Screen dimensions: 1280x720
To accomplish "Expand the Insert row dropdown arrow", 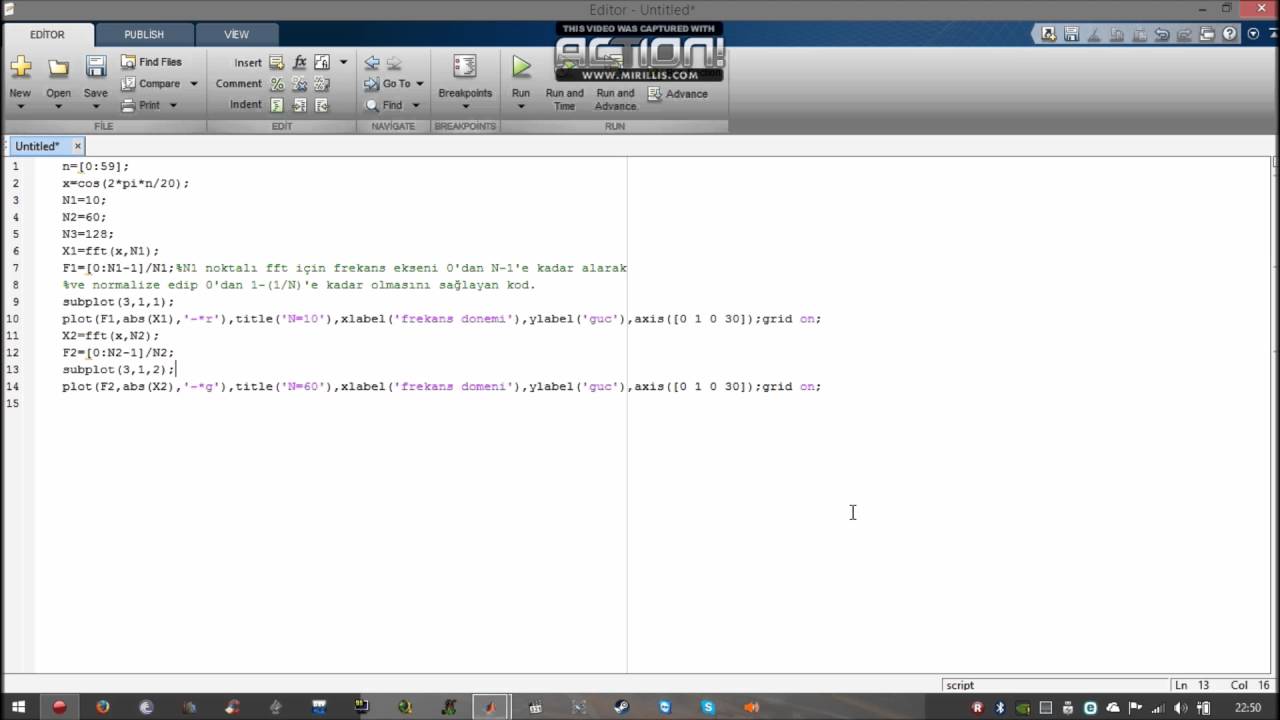I will 344,62.
